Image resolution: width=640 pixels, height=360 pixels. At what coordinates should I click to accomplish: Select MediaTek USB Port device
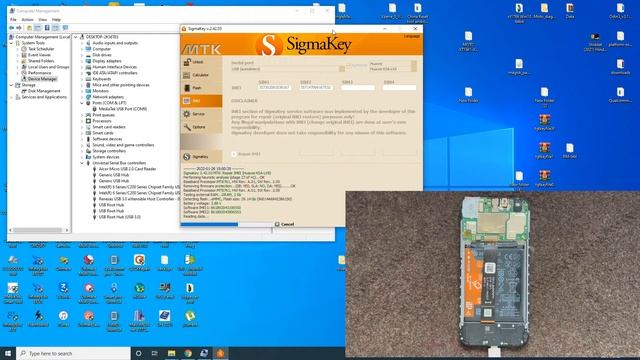(122, 109)
